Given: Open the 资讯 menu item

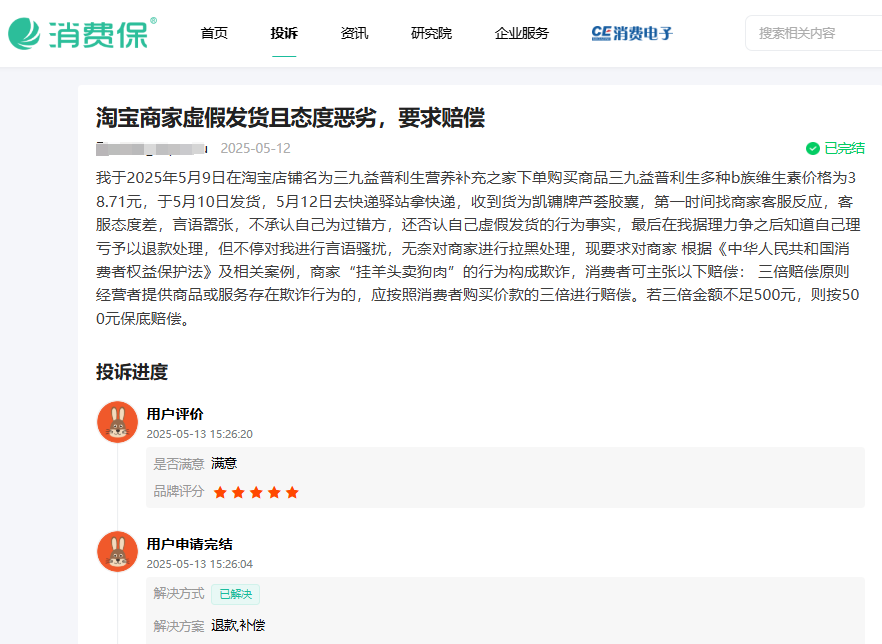Looking at the screenshot, I should point(354,33).
